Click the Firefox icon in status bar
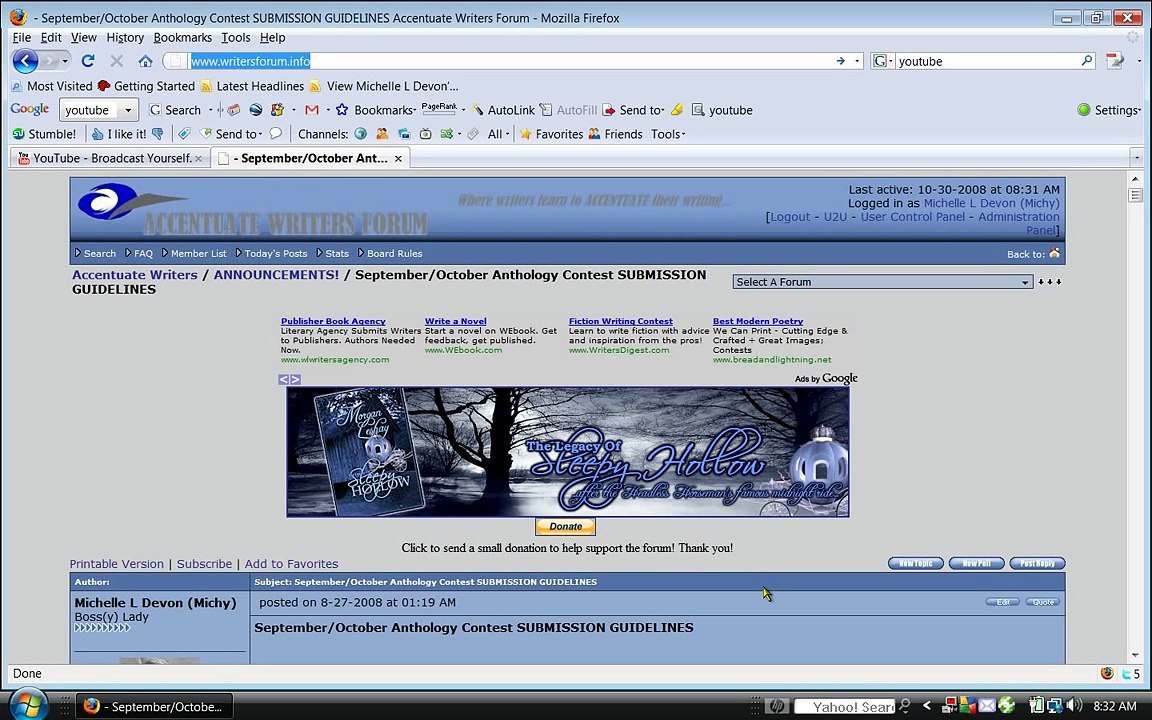 click(1107, 673)
